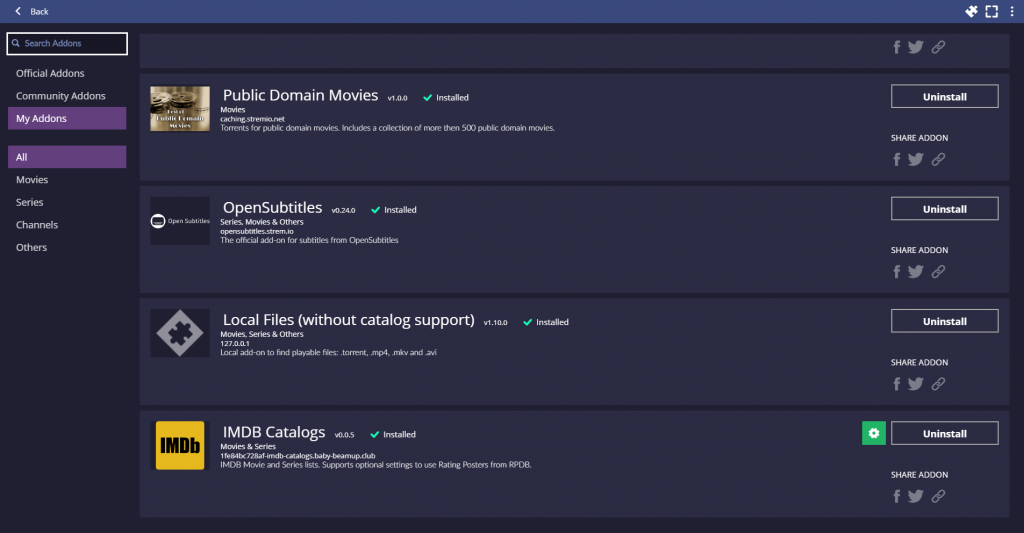
Task: Click OpenSubtitles logo thumbnail
Action: pyautogui.click(x=180, y=221)
